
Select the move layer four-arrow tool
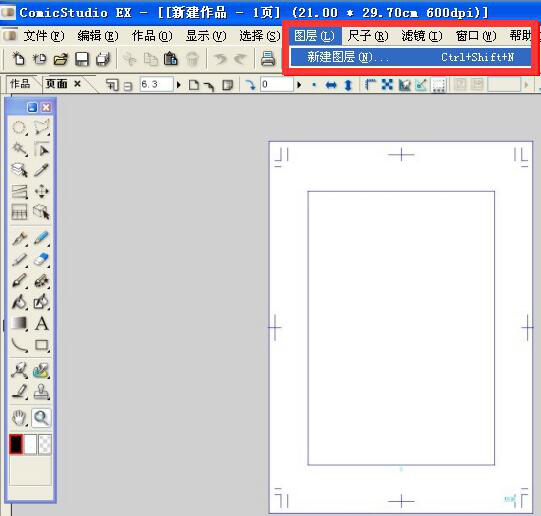[42, 191]
